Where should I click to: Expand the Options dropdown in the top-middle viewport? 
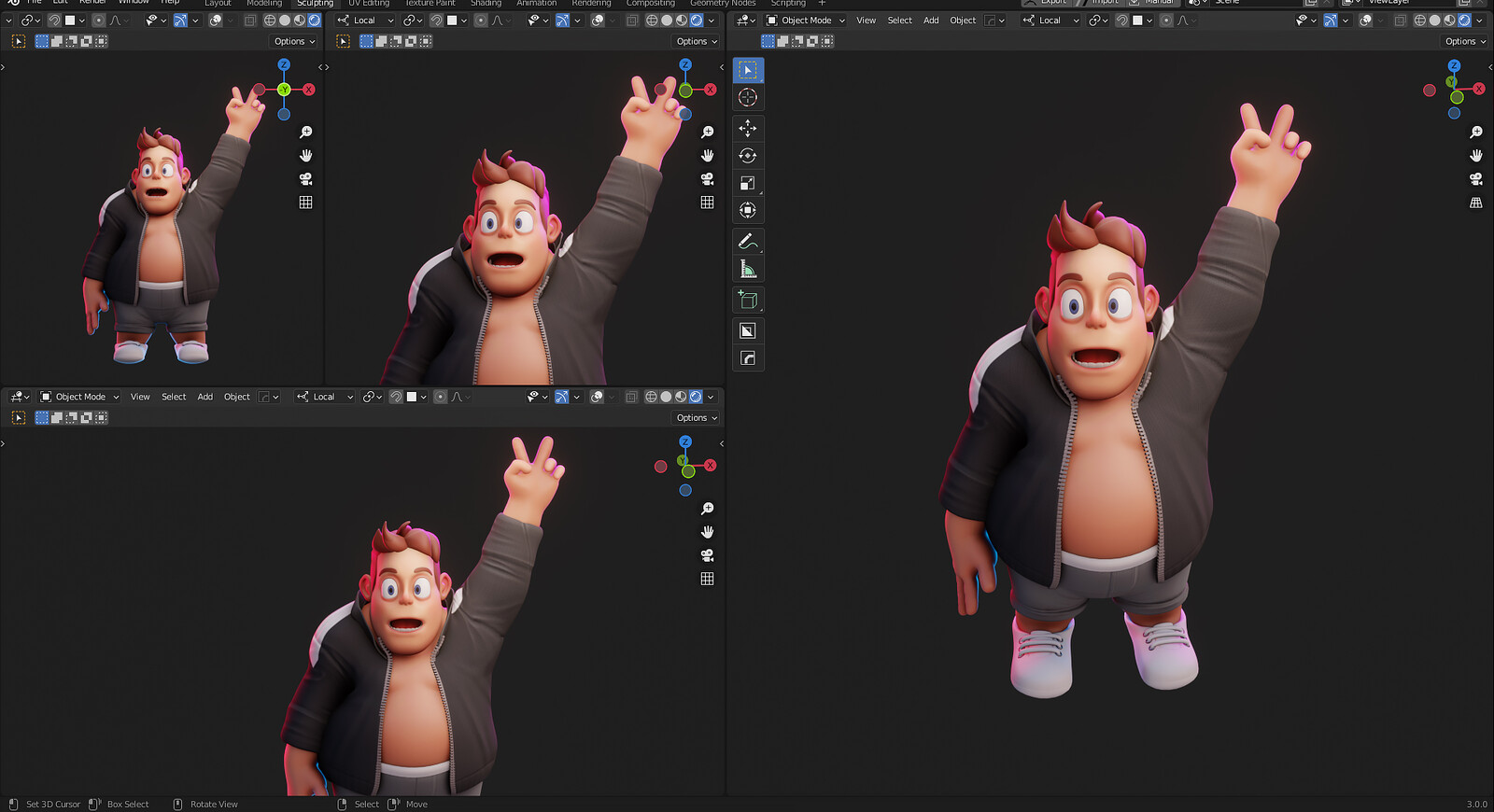point(697,41)
